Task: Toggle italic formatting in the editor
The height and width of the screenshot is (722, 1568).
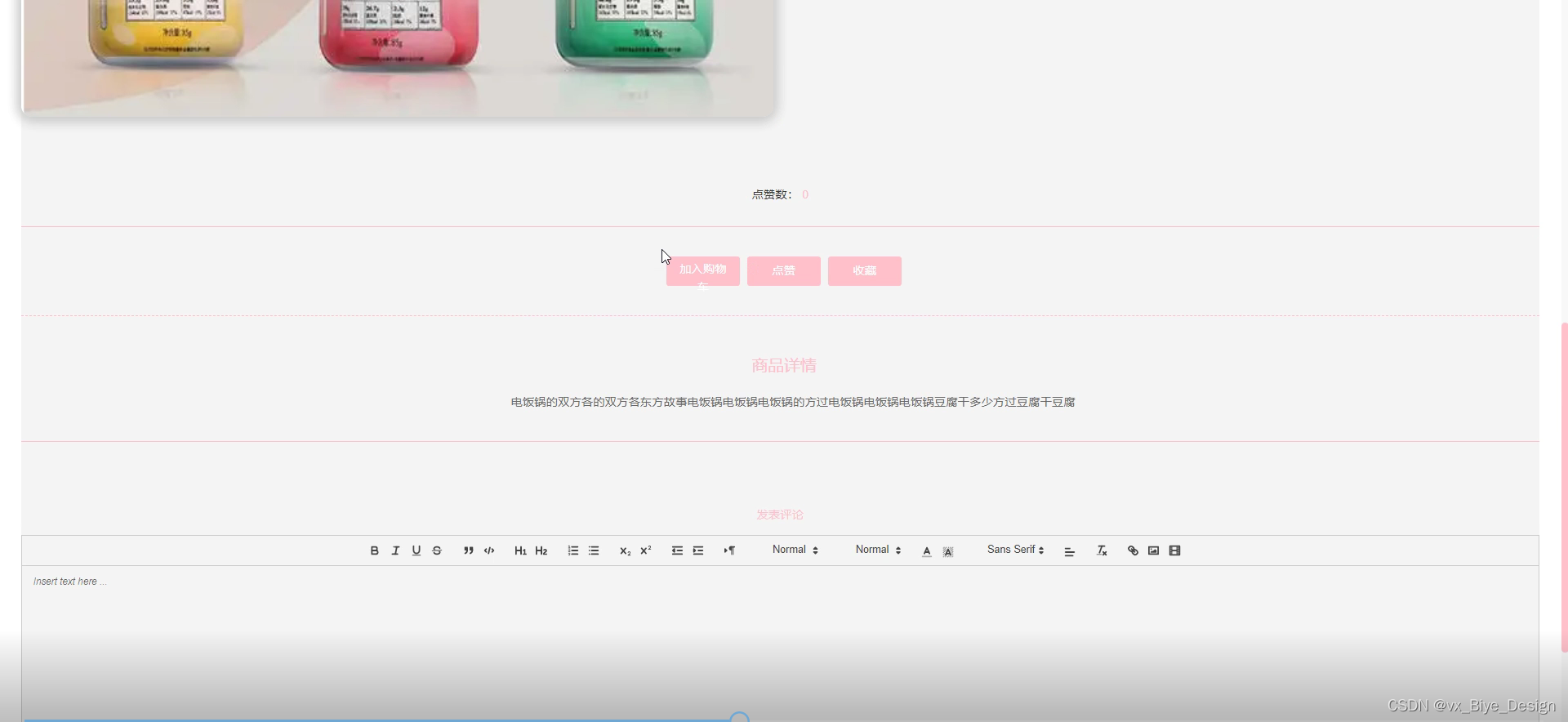Action: click(x=395, y=550)
